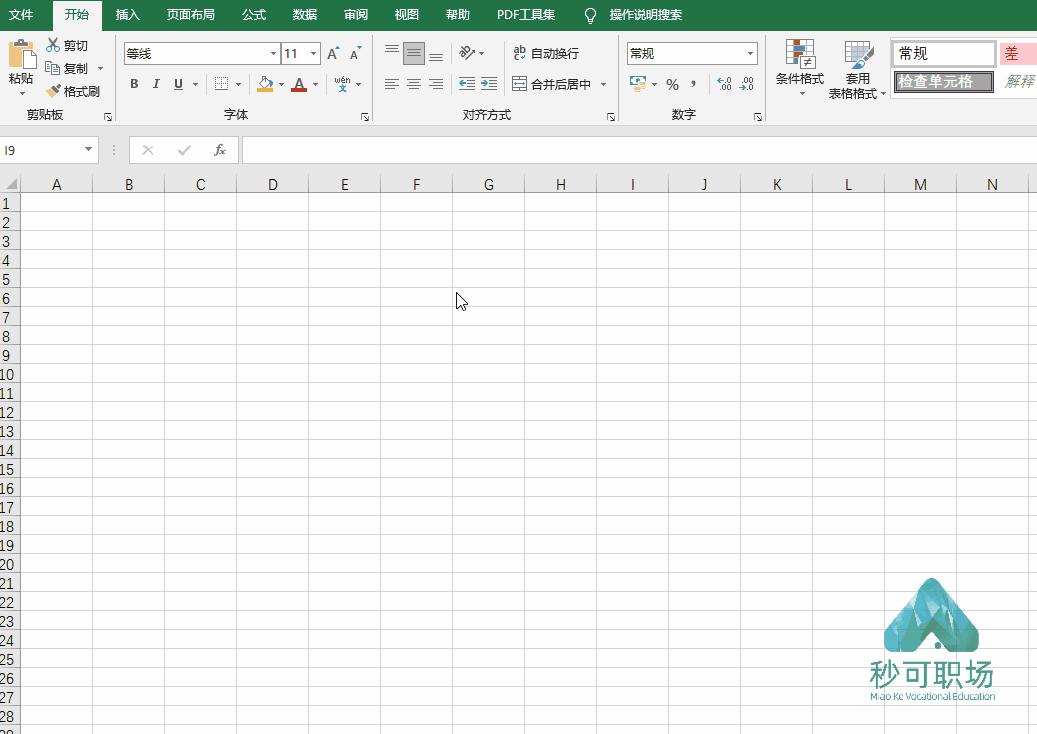Enable 自动换行 wrap text
The height and width of the screenshot is (734, 1037).
(545, 52)
